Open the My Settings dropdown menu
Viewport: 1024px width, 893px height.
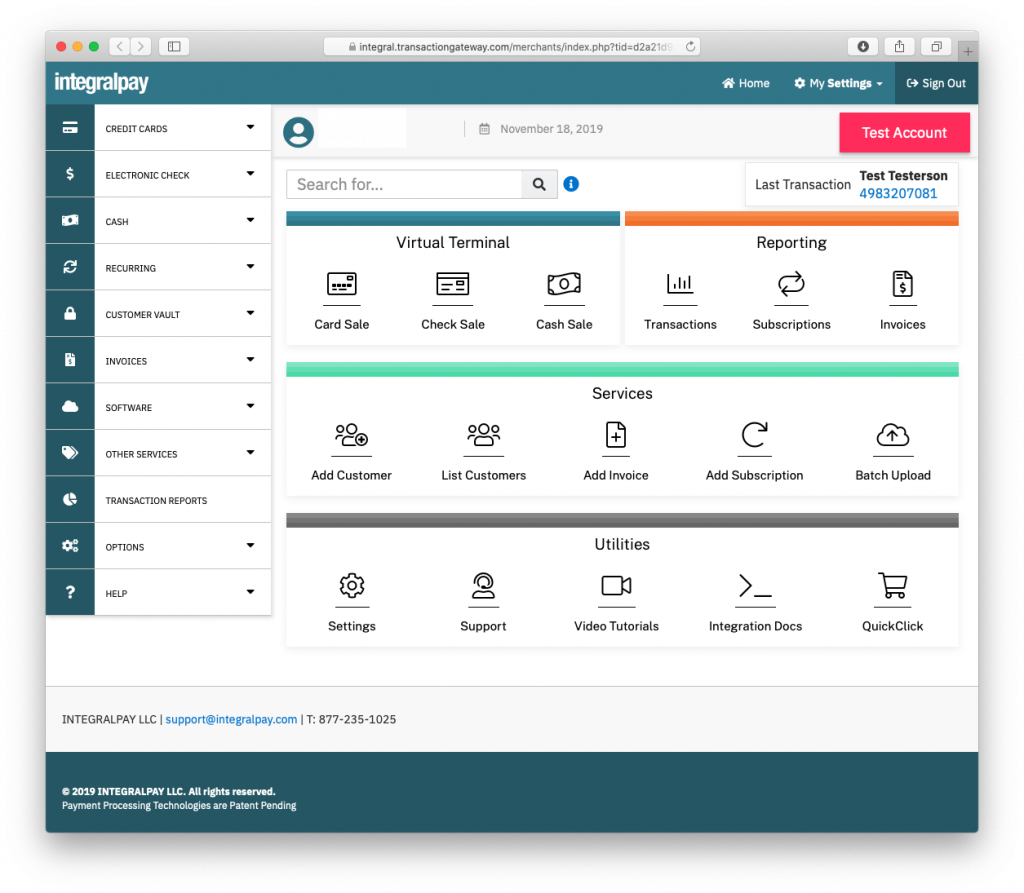pos(838,84)
